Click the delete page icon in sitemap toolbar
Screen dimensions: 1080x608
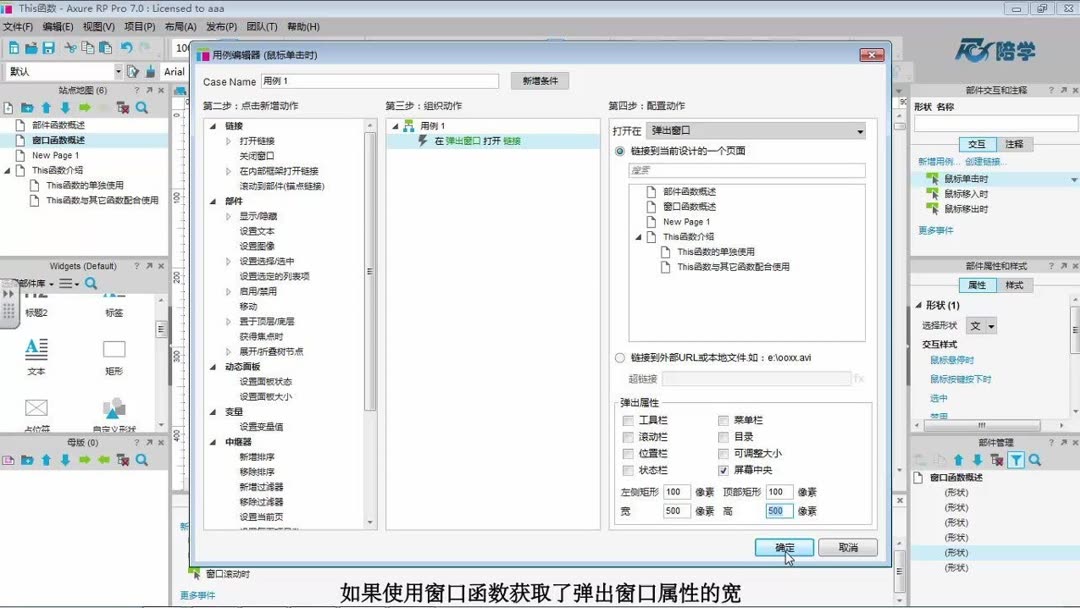(x=121, y=106)
